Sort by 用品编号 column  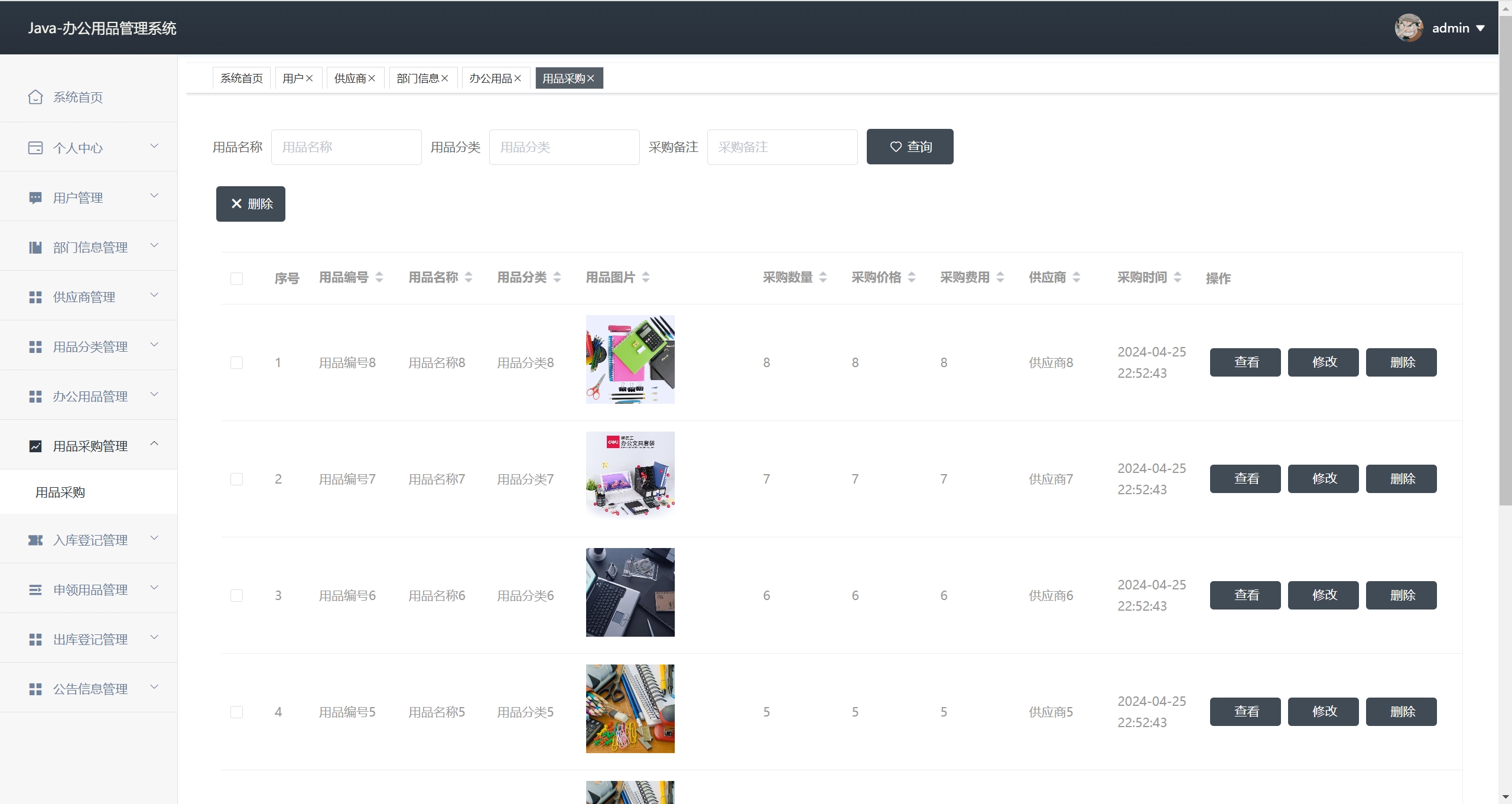379,277
